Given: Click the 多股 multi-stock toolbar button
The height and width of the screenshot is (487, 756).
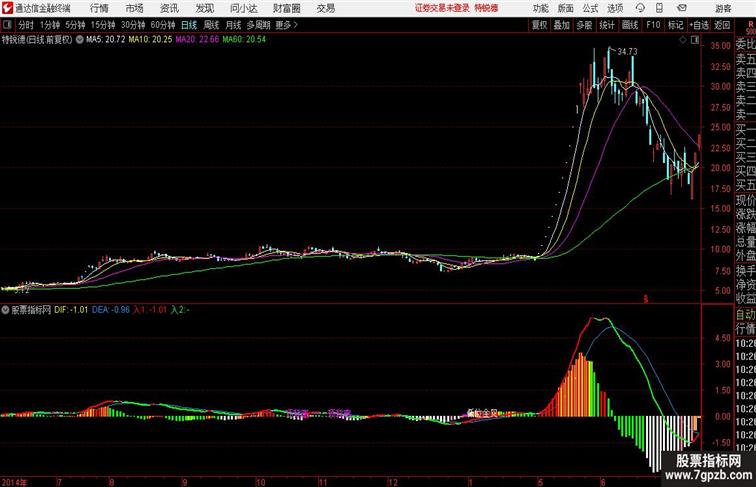Looking at the screenshot, I should click(584, 25).
